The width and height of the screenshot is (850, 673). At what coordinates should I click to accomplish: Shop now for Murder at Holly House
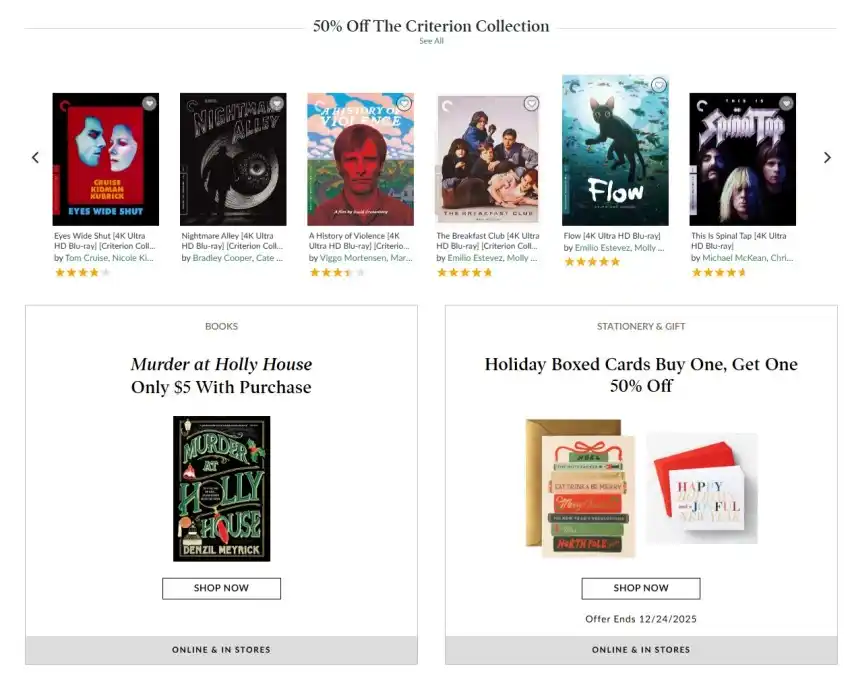pos(221,588)
